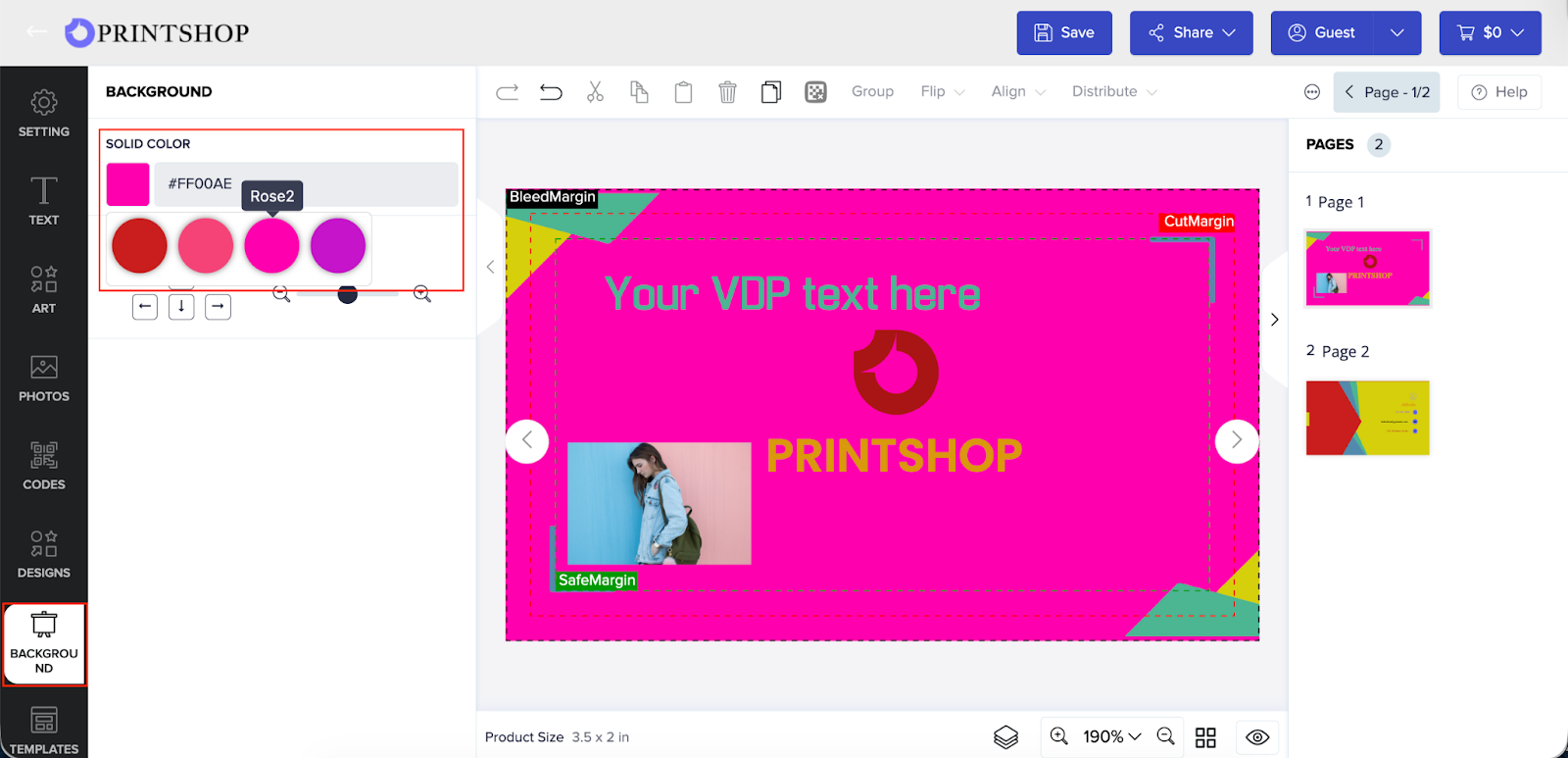Click the grid view icon in bottom bar
Screen dimensions: 1568x758
click(x=1205, y=736)
